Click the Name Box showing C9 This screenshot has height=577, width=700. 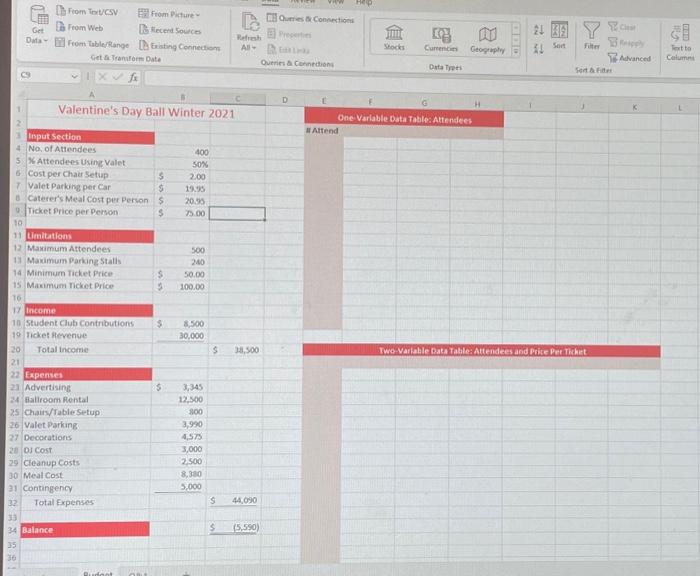click(x=44, y=75)
